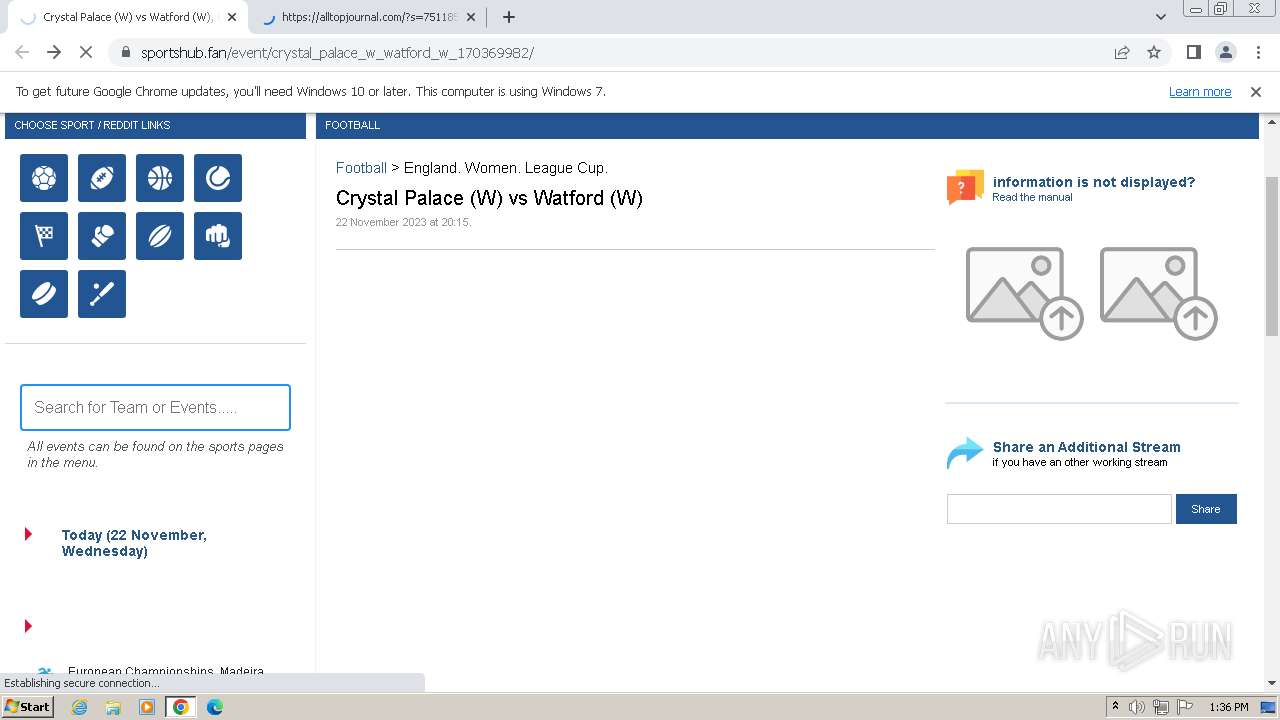
Task: Toggle the browser side panel
Action: 1193,52
